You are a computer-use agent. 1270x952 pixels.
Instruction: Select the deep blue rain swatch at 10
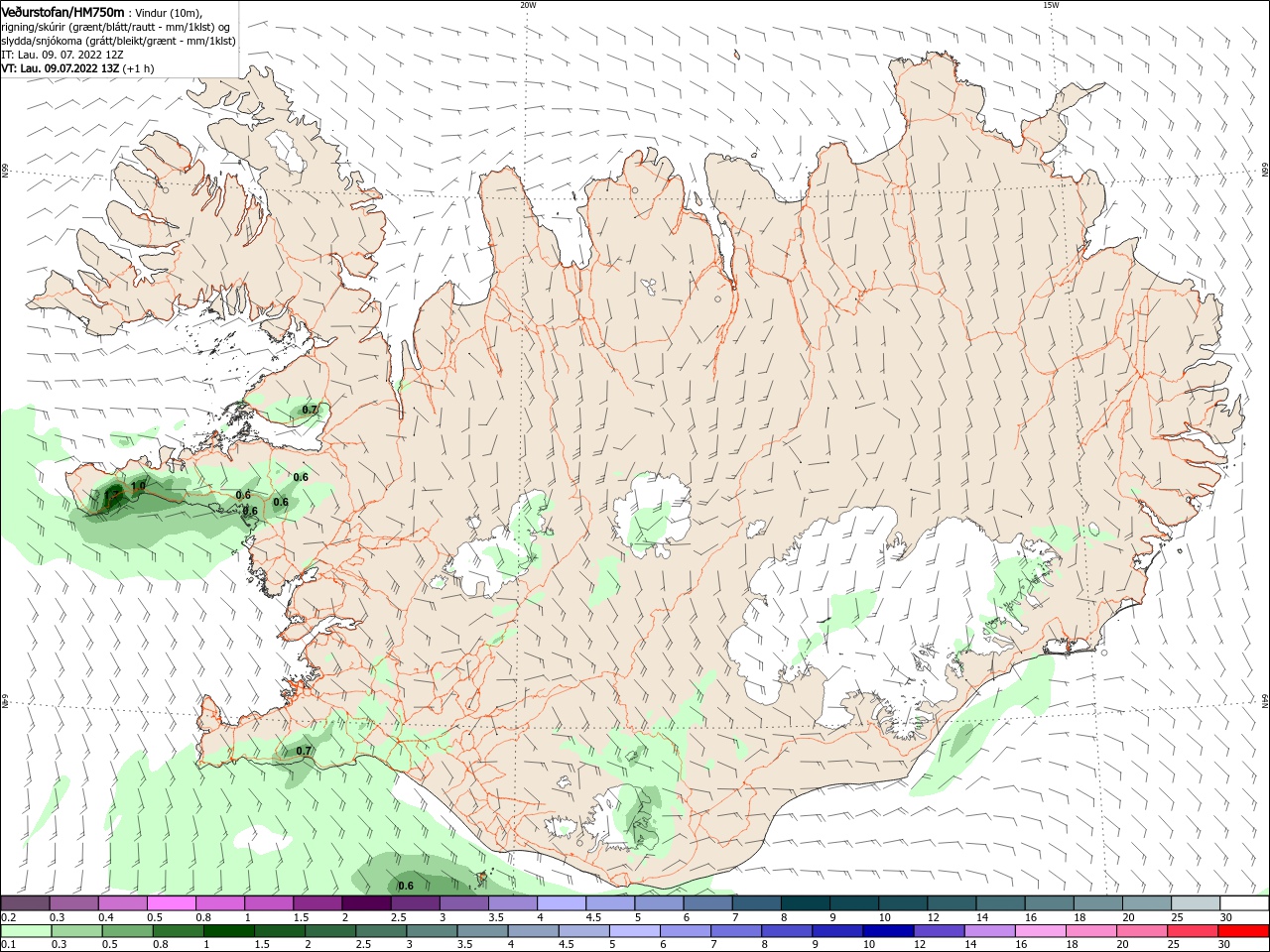pyautogui.click(x=887, y=931)
